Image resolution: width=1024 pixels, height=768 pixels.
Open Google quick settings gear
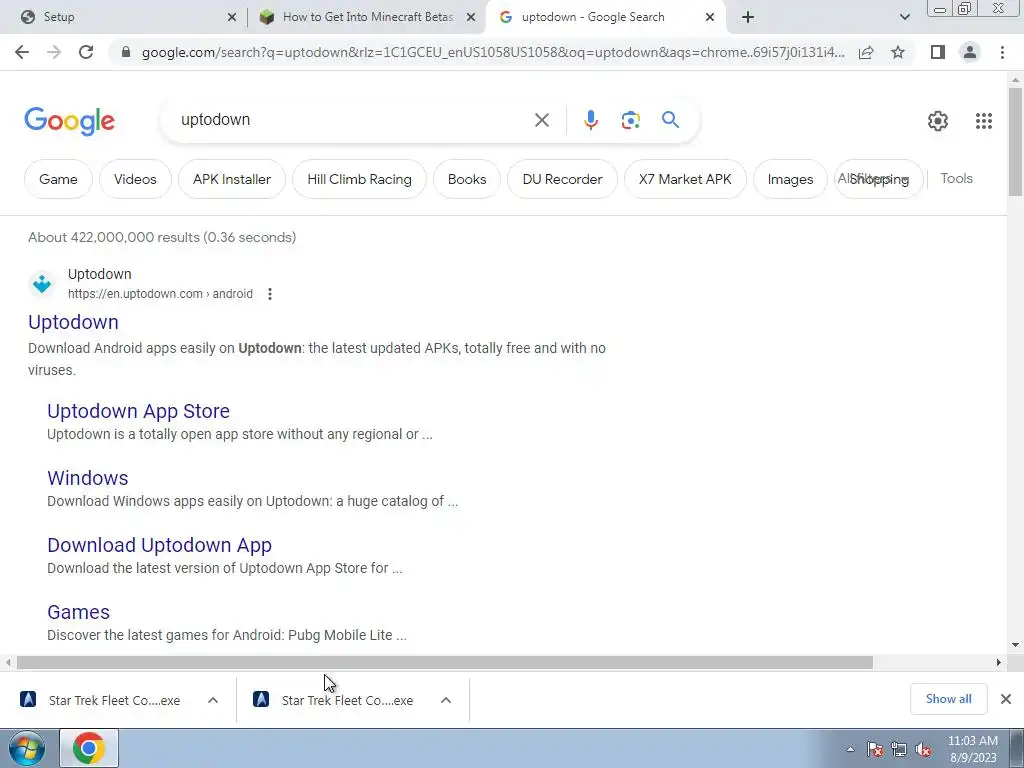tap(938, 121)
